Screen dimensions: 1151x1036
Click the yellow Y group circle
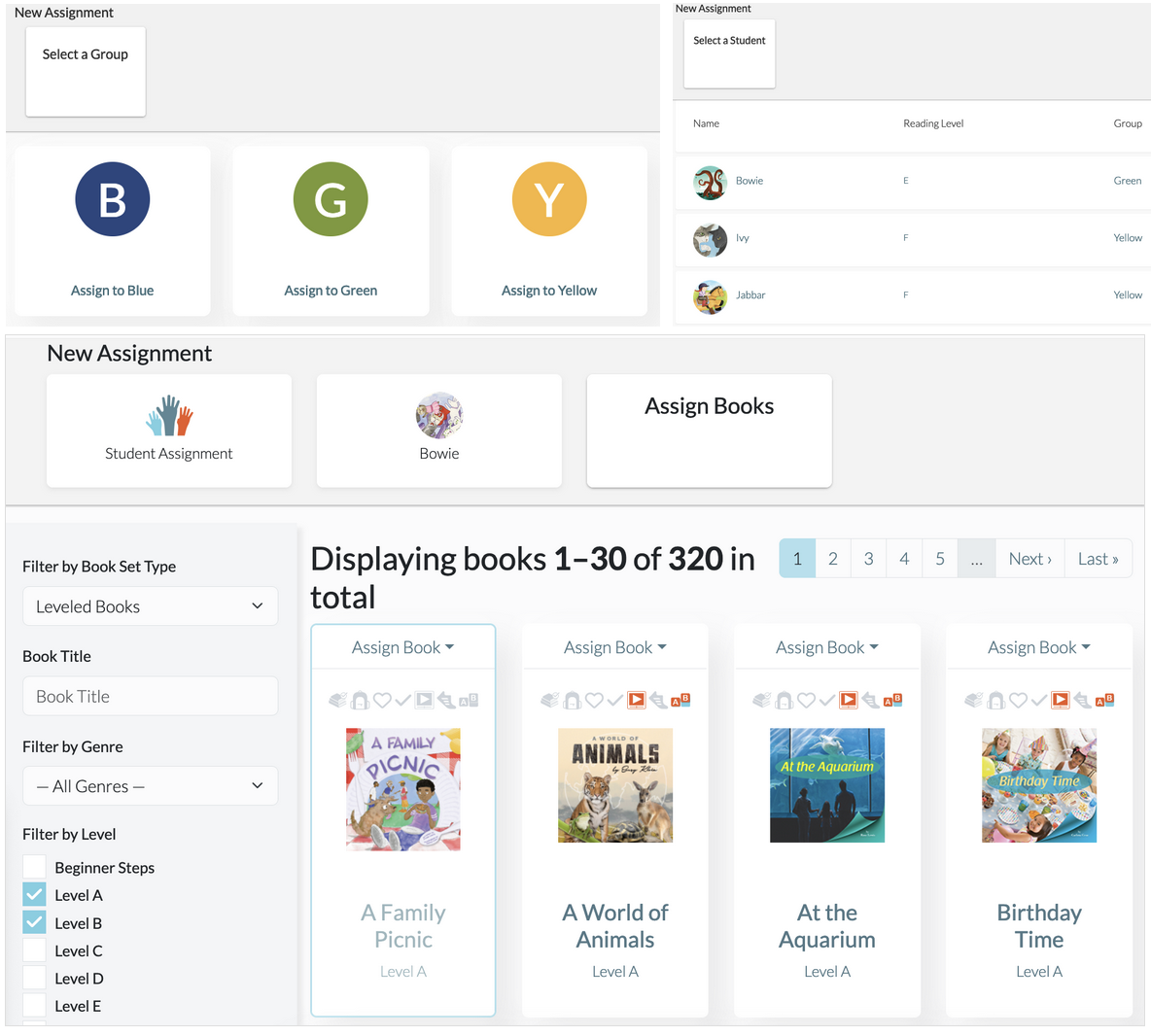click(549, 199)
